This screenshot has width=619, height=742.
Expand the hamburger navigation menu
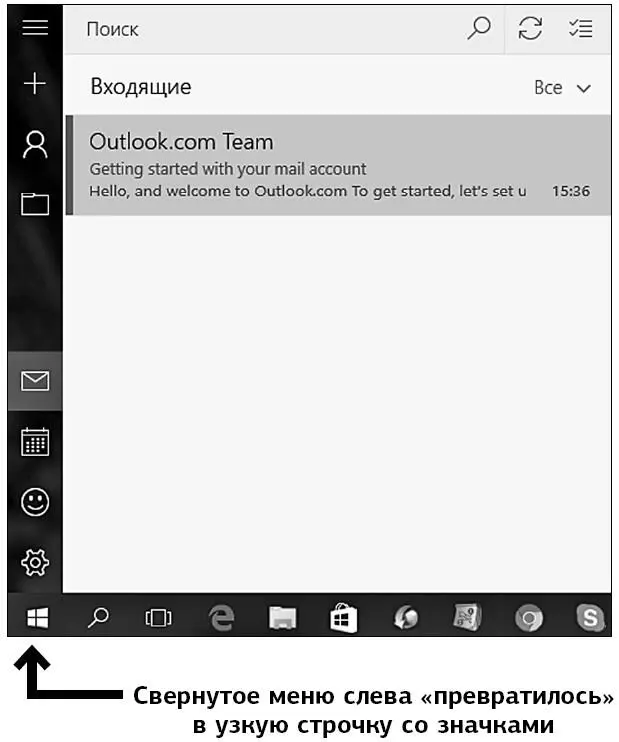(35, 28)
